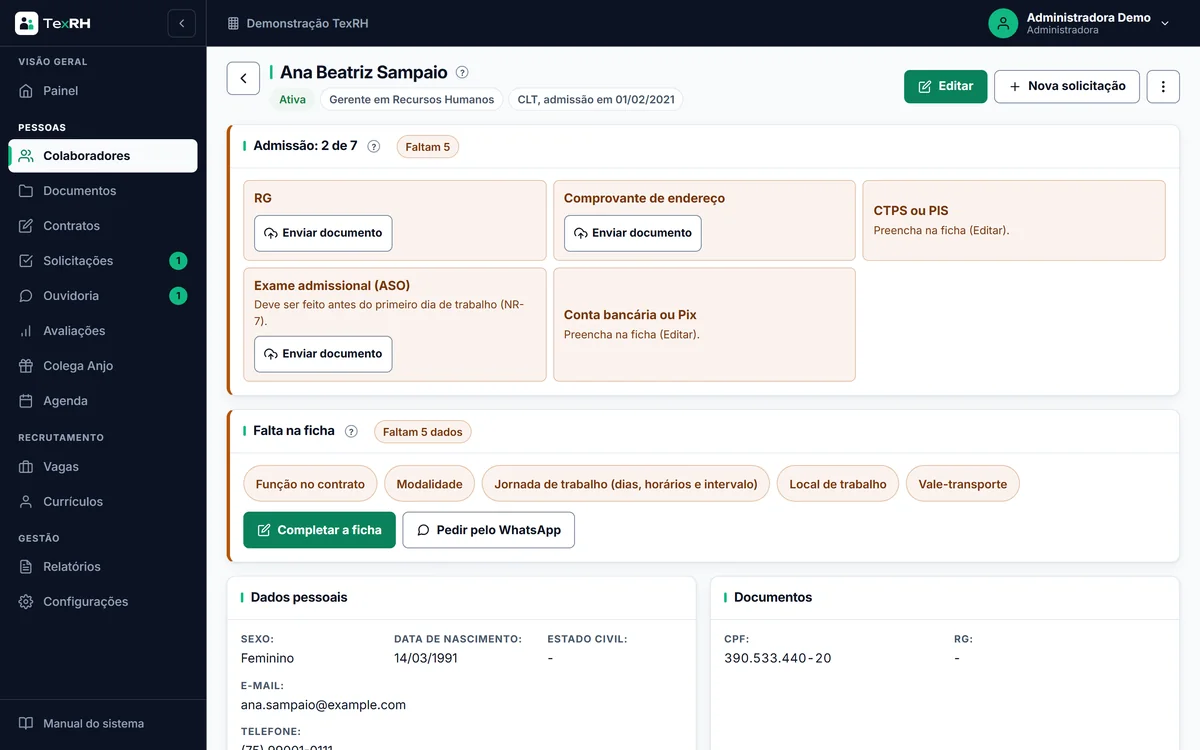Image resolution: width=1200 pixels, height=750 pixels.
Task: Open Documentos in the sidebar
Action: [x=103, y=191]
